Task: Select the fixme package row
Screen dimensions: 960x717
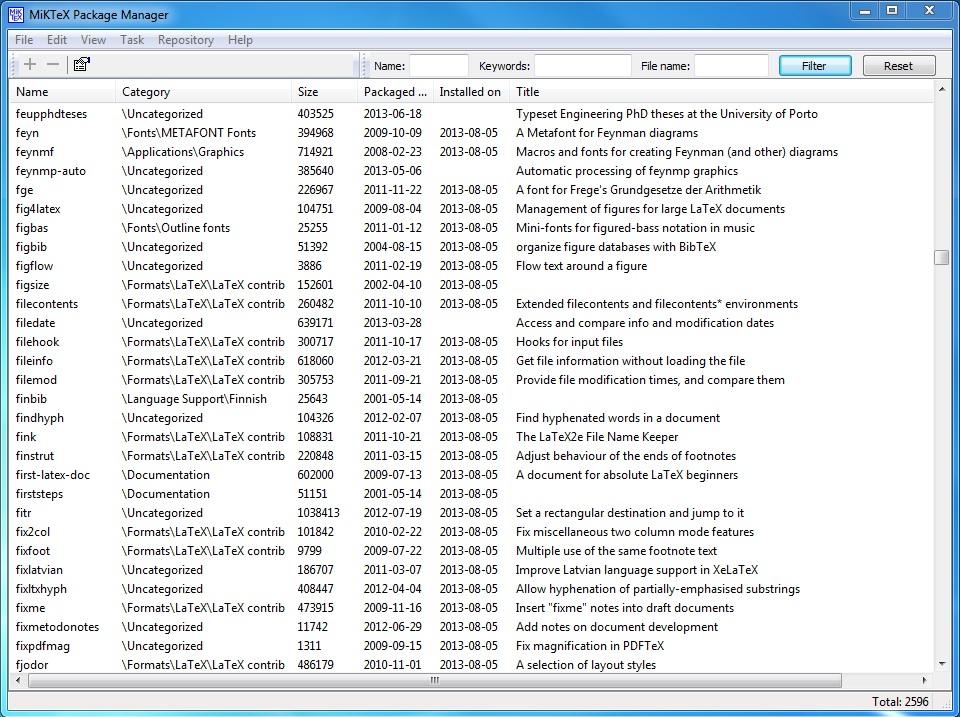Action: 471,607
